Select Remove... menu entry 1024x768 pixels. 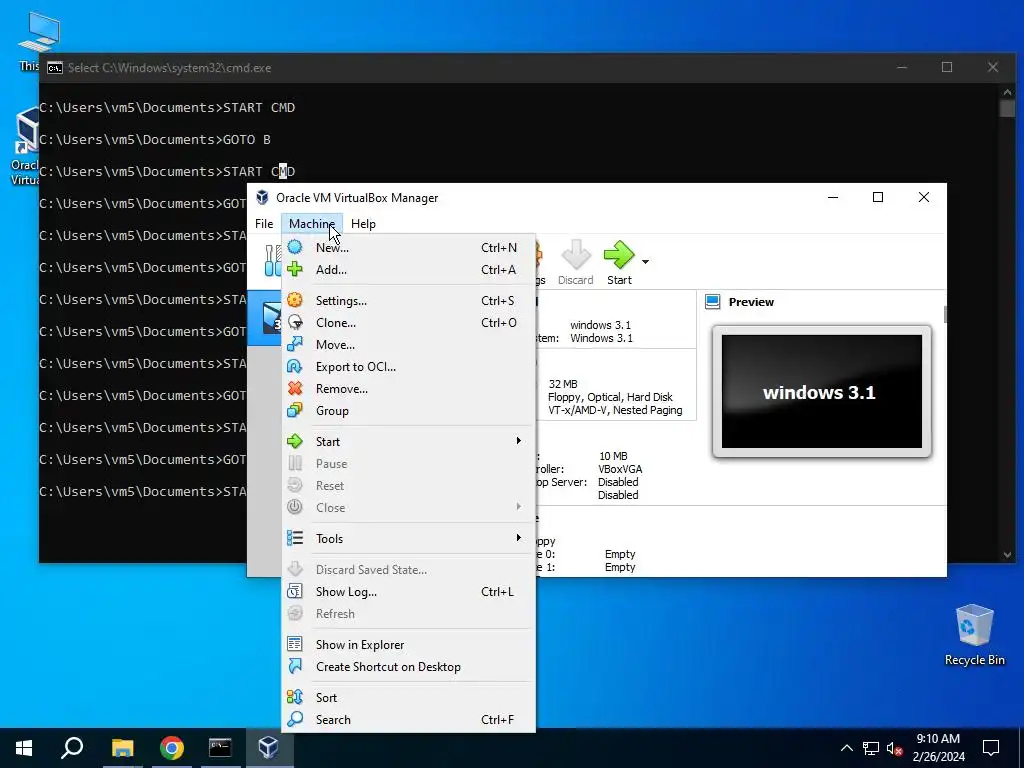point(409,389)
